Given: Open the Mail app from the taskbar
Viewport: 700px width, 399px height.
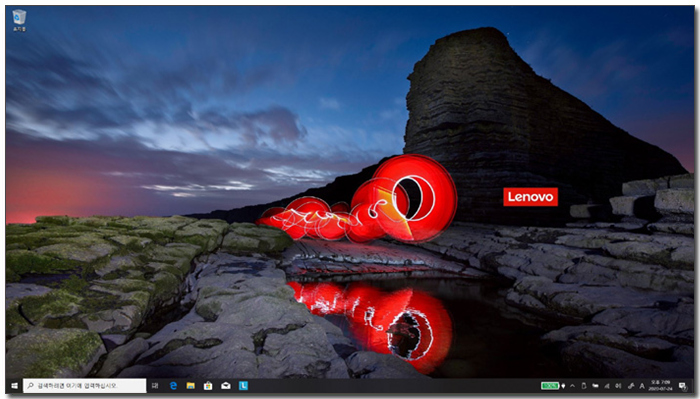Looking at the screenshot, I should point(226,386).
